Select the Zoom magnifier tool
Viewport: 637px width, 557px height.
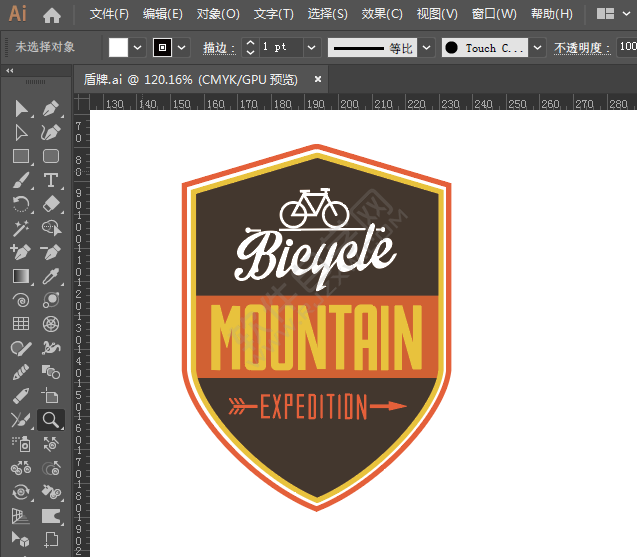(x=50, y=420)
